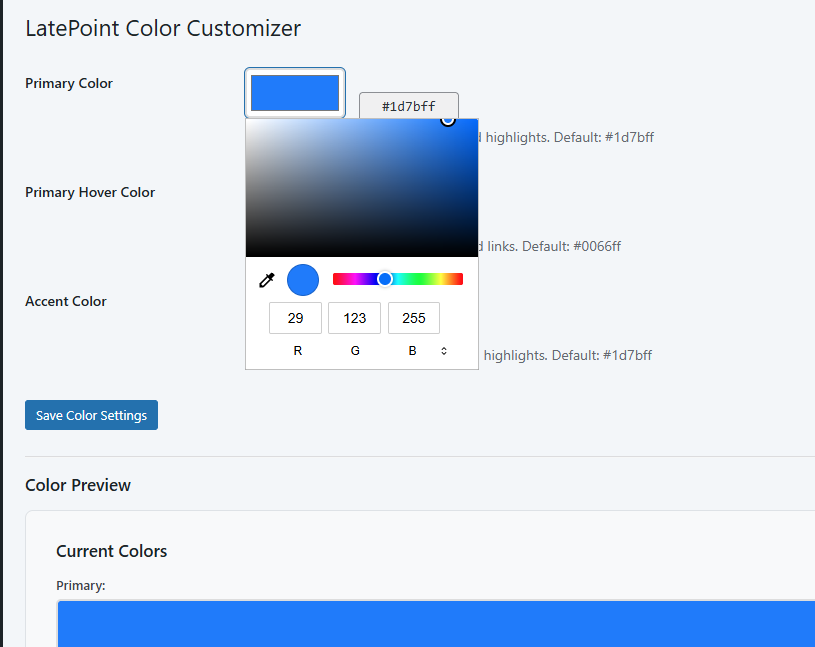The width and height of the screenshot is (815, 647).
Task: Focus the G value input showing 123
Action: click(x=354, y=318)
